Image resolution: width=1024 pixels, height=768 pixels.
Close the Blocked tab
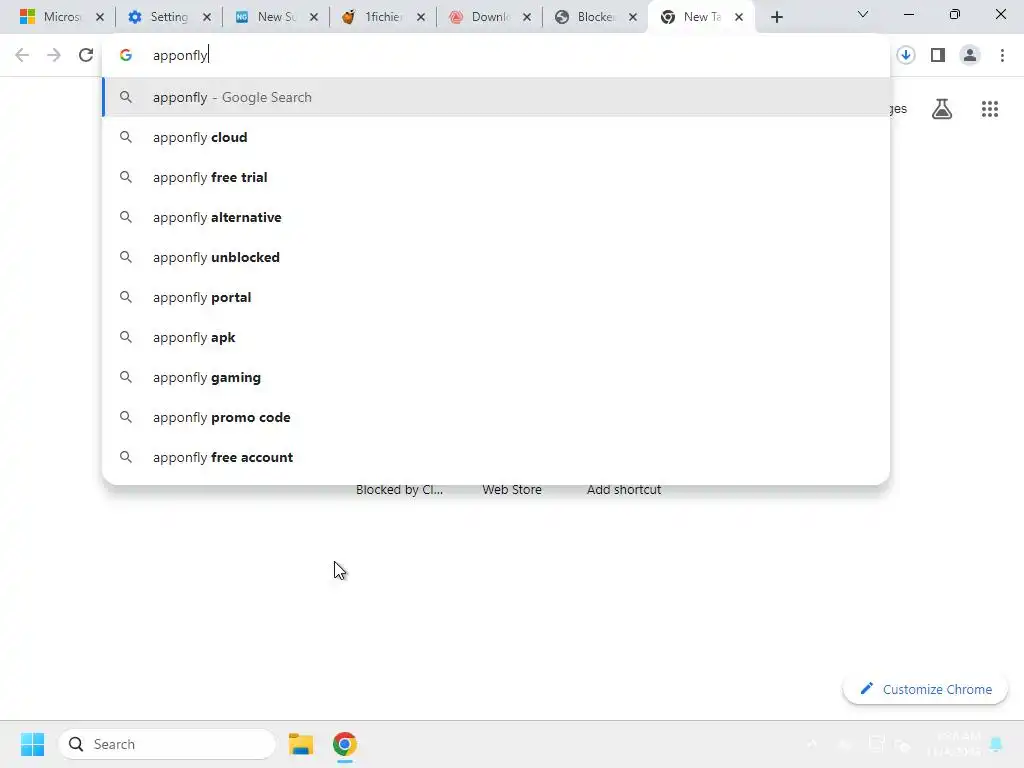coord(633,17)
